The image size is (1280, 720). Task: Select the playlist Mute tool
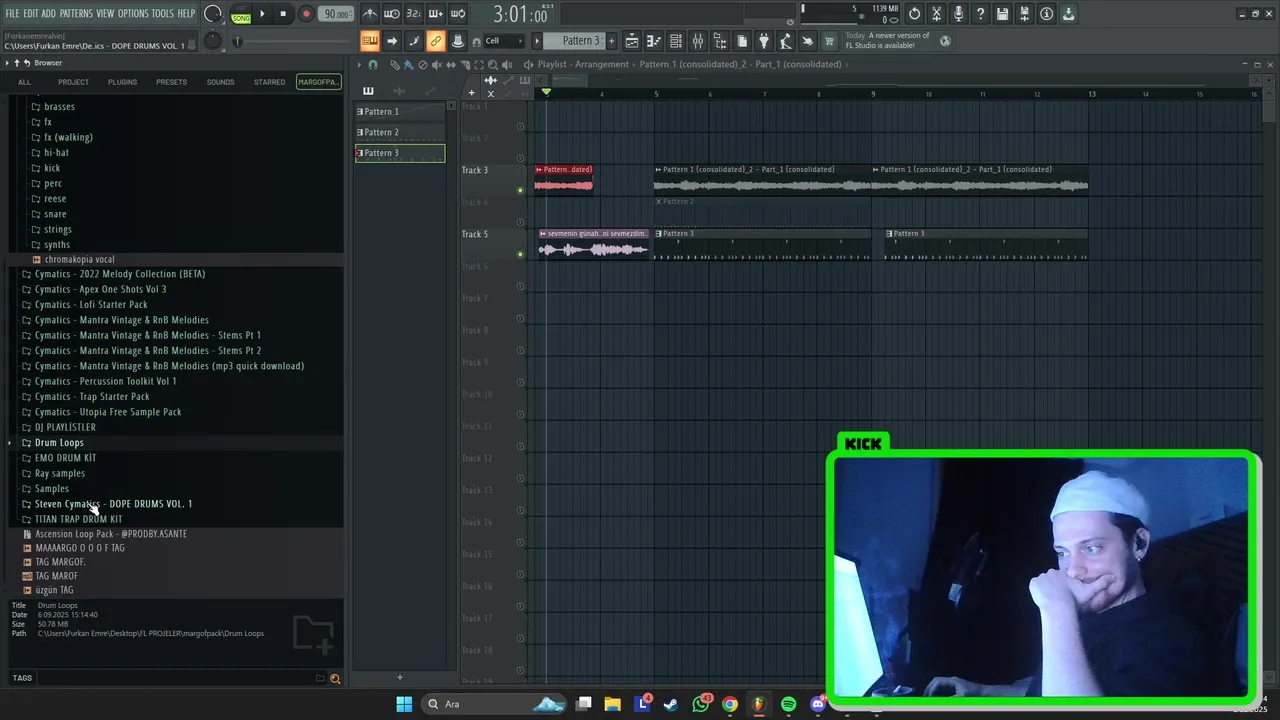pos(437,65)
